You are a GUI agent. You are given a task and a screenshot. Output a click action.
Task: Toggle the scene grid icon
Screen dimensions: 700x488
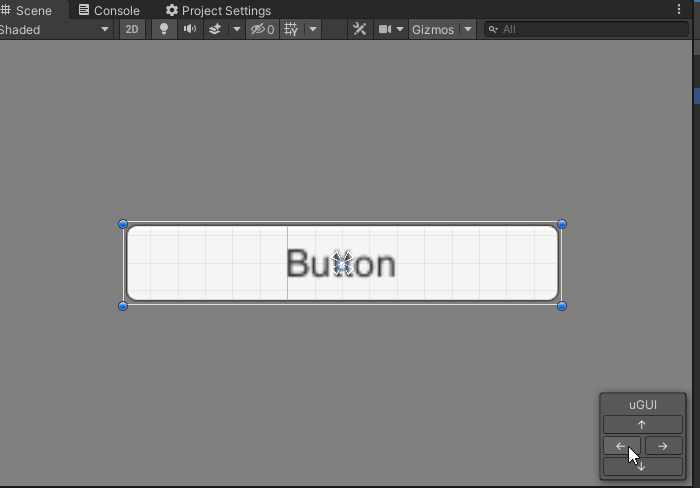coord(291,29)
